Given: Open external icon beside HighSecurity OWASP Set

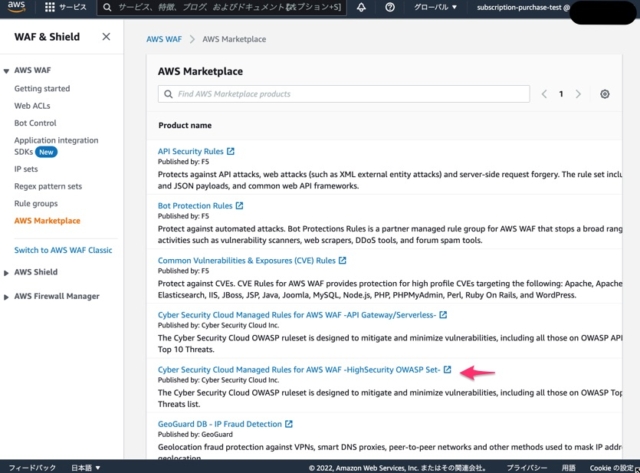Looking at the screenshot, I should [447, 369].
